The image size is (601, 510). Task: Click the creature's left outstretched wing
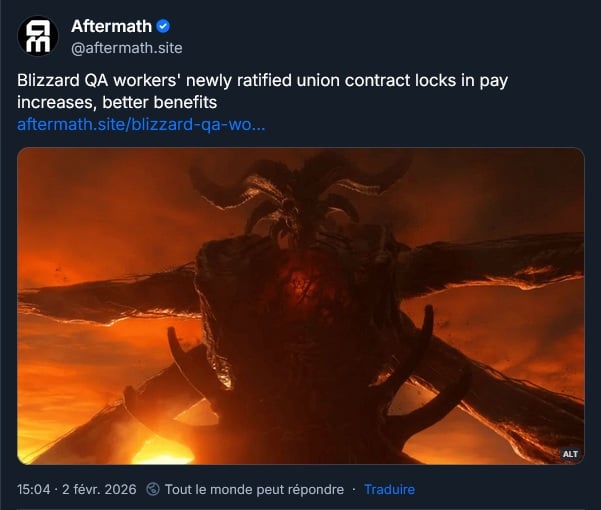point(109,295)
